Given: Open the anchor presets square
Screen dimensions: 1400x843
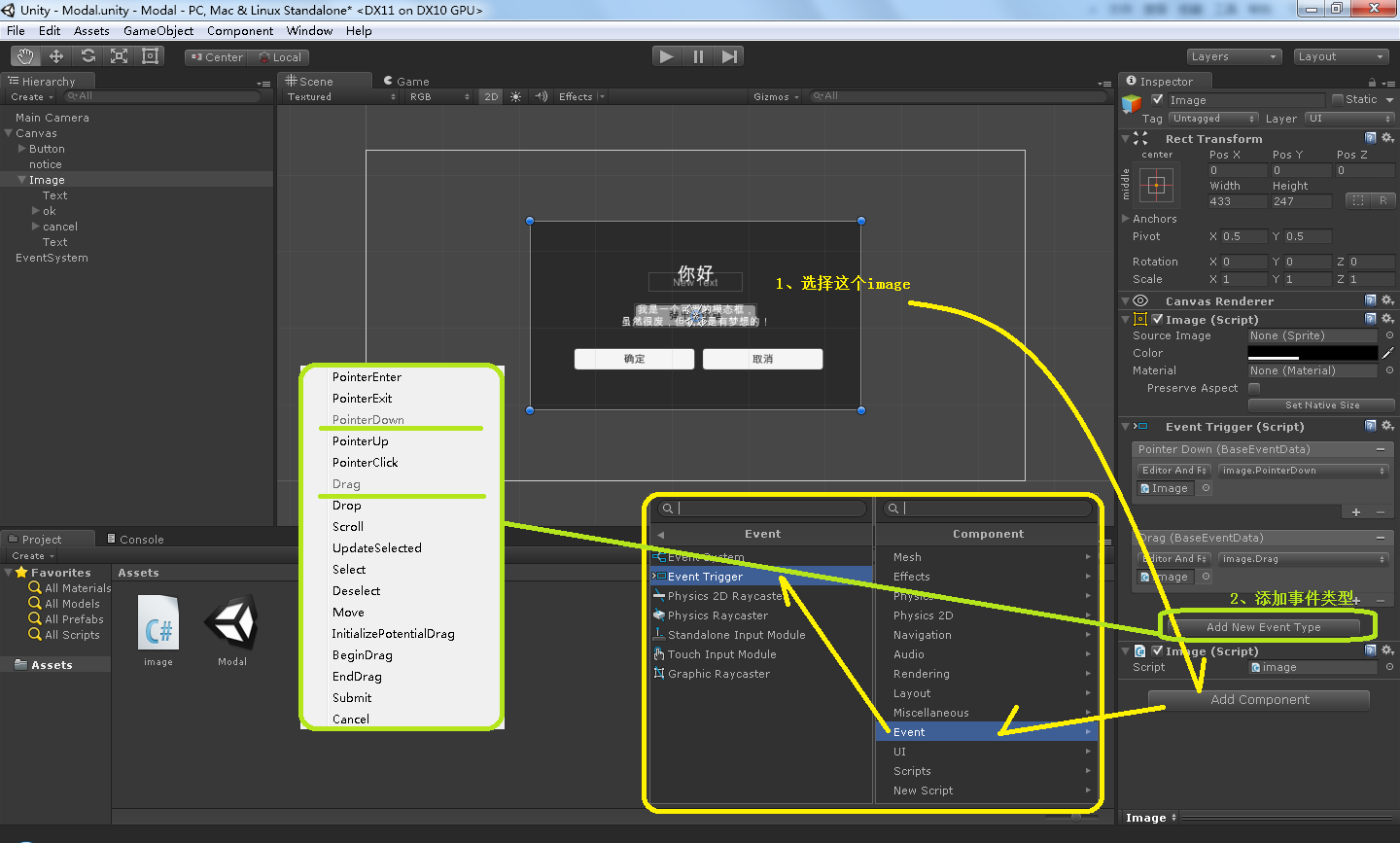Looking at the screenshot, I should pos(1156,185).
